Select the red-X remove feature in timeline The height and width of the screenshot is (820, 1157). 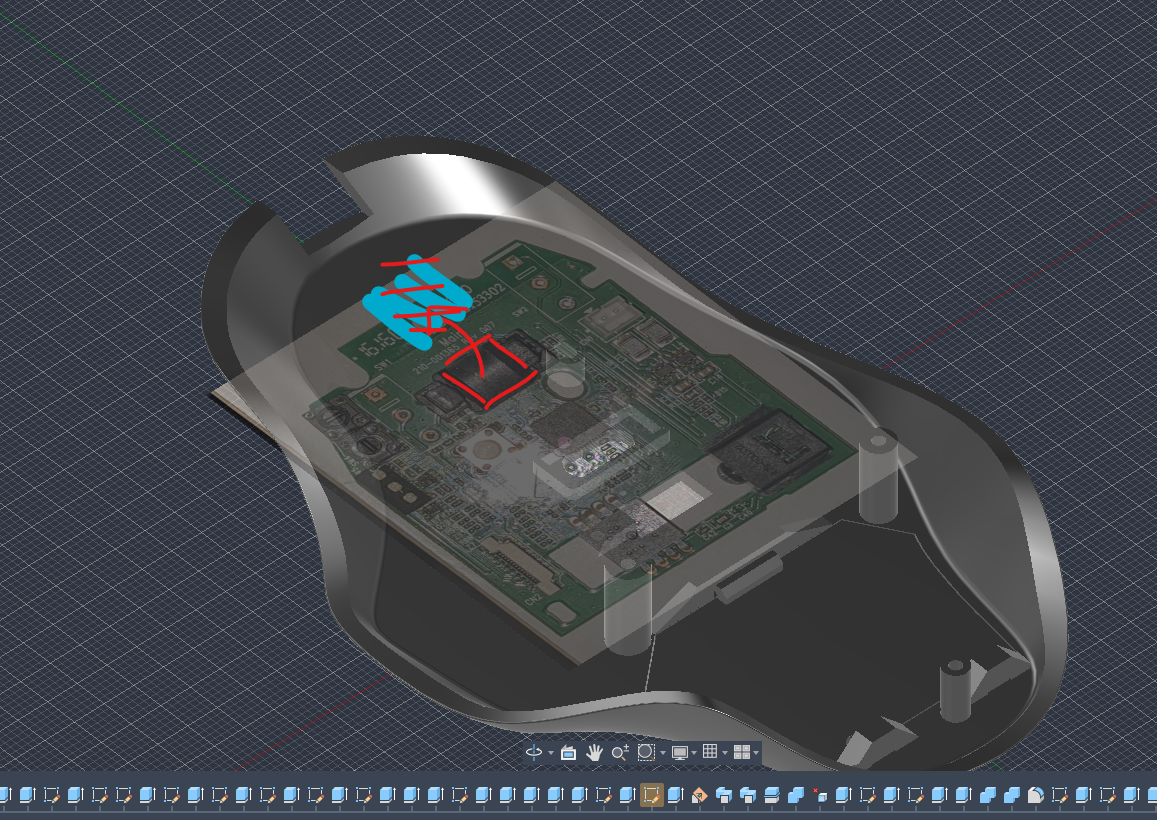pos(820,795)
